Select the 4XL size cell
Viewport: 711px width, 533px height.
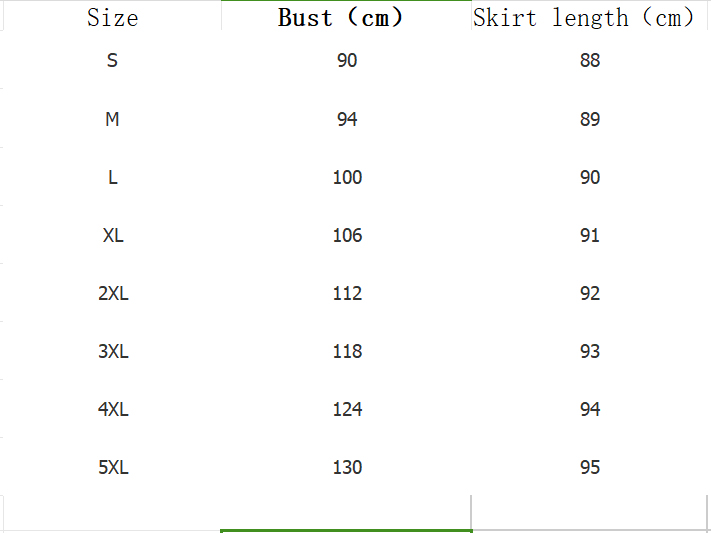[112, 410]
